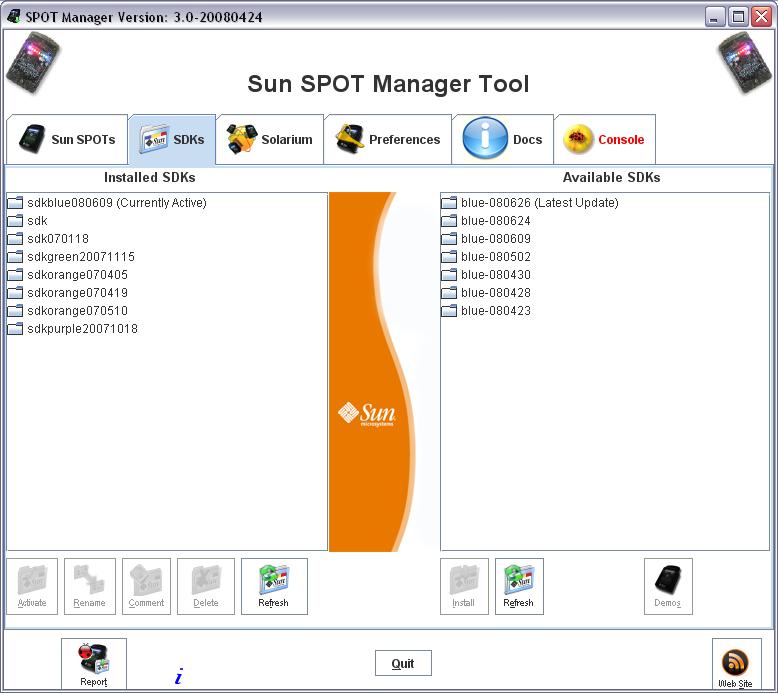The height and width of the screenshot is (693, 778).
Task: Click the Demos button icon
Action: (x=668, y=586)
